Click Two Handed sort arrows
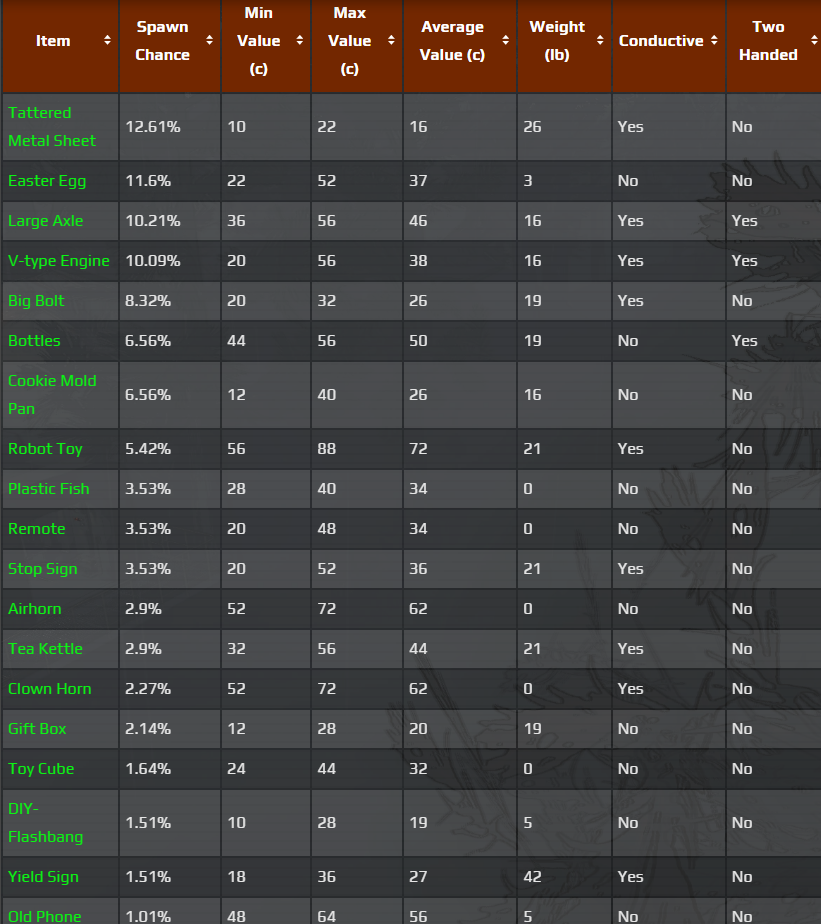 [x=812, y=41]
